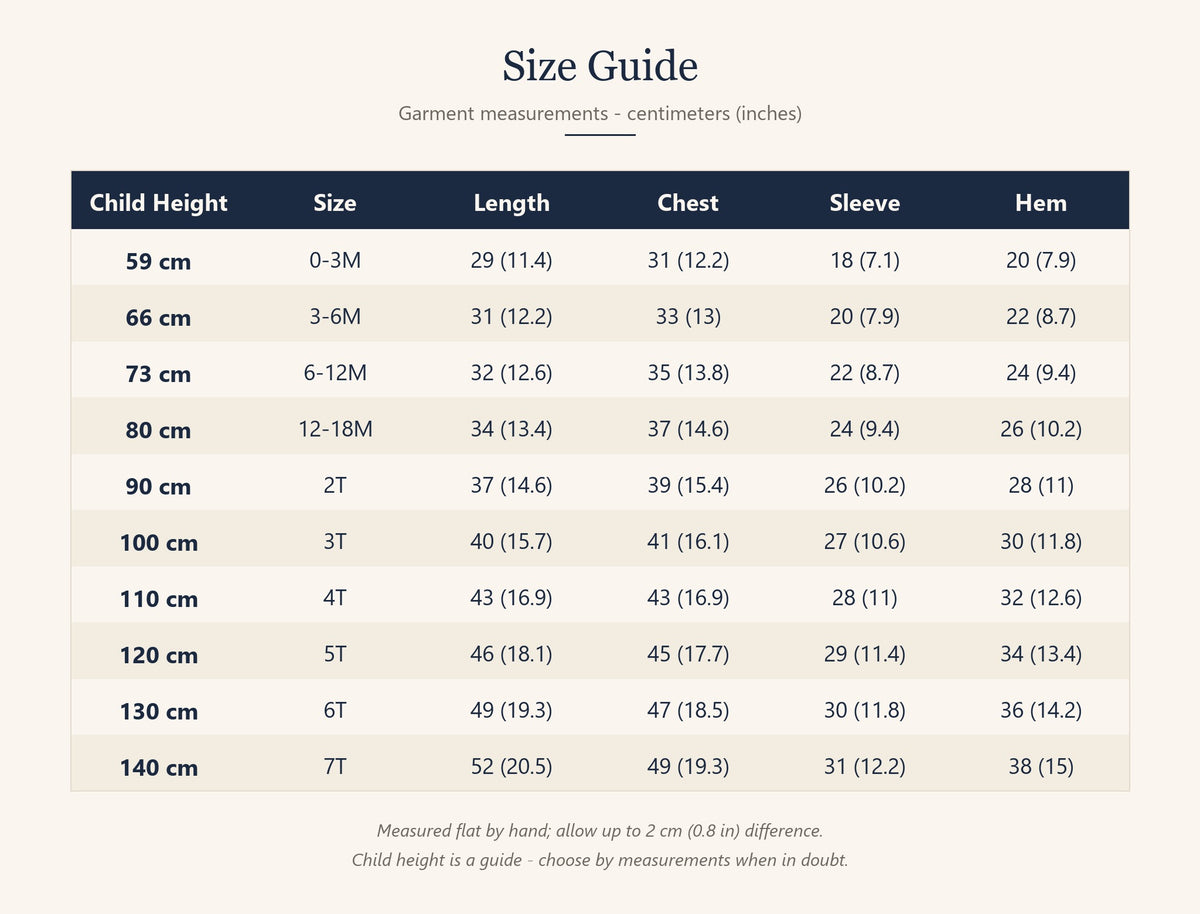Click Hem value 36 (14.2)
Screen dimensions: 1200x914
1041,709
